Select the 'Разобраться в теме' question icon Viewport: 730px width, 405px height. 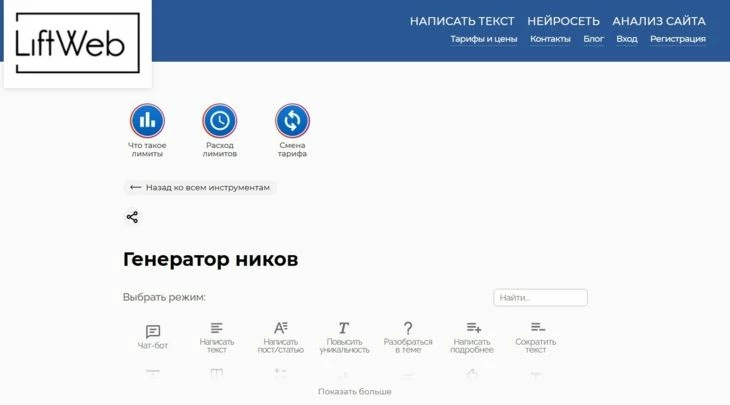pos(408,328)
